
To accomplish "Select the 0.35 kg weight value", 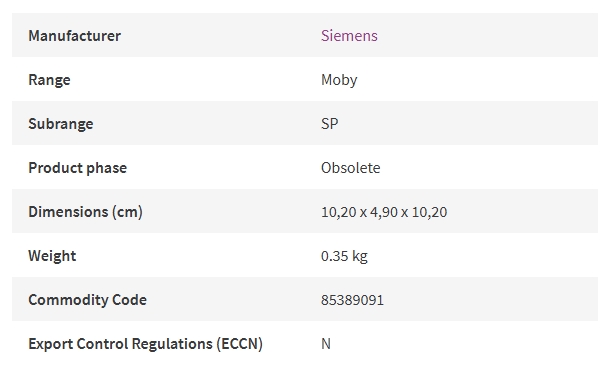I will pos(344,256).
